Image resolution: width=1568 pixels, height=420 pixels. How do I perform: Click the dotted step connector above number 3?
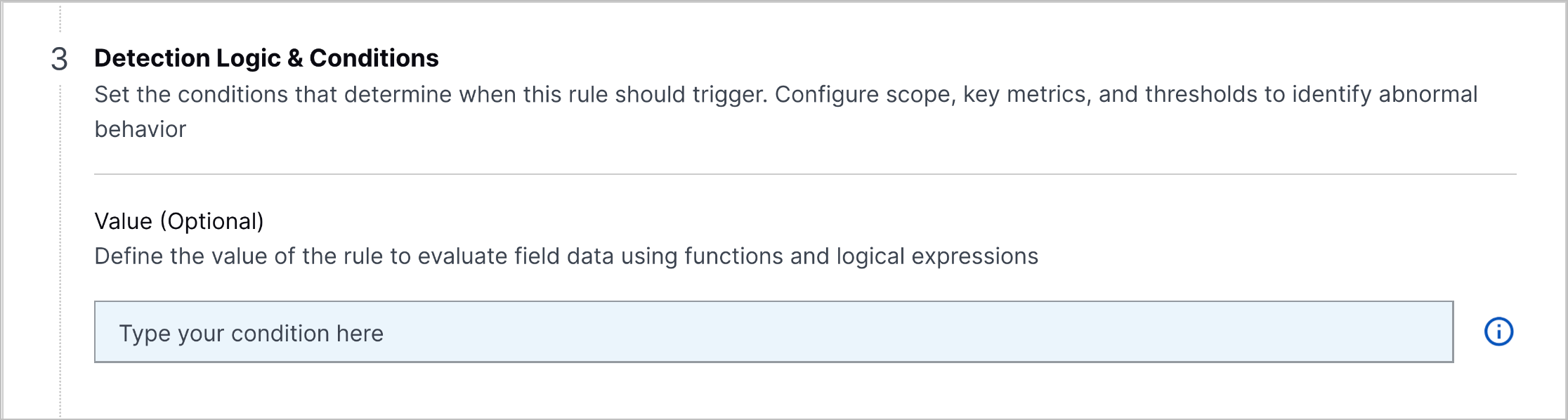point(60,20)
